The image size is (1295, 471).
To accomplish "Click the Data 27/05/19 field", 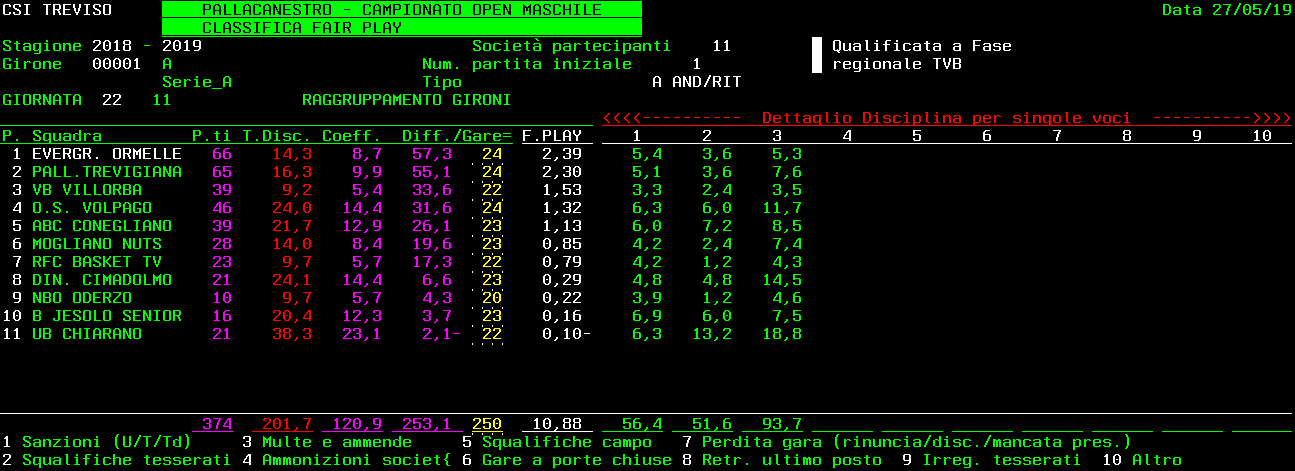I will tap(1227, 10).
